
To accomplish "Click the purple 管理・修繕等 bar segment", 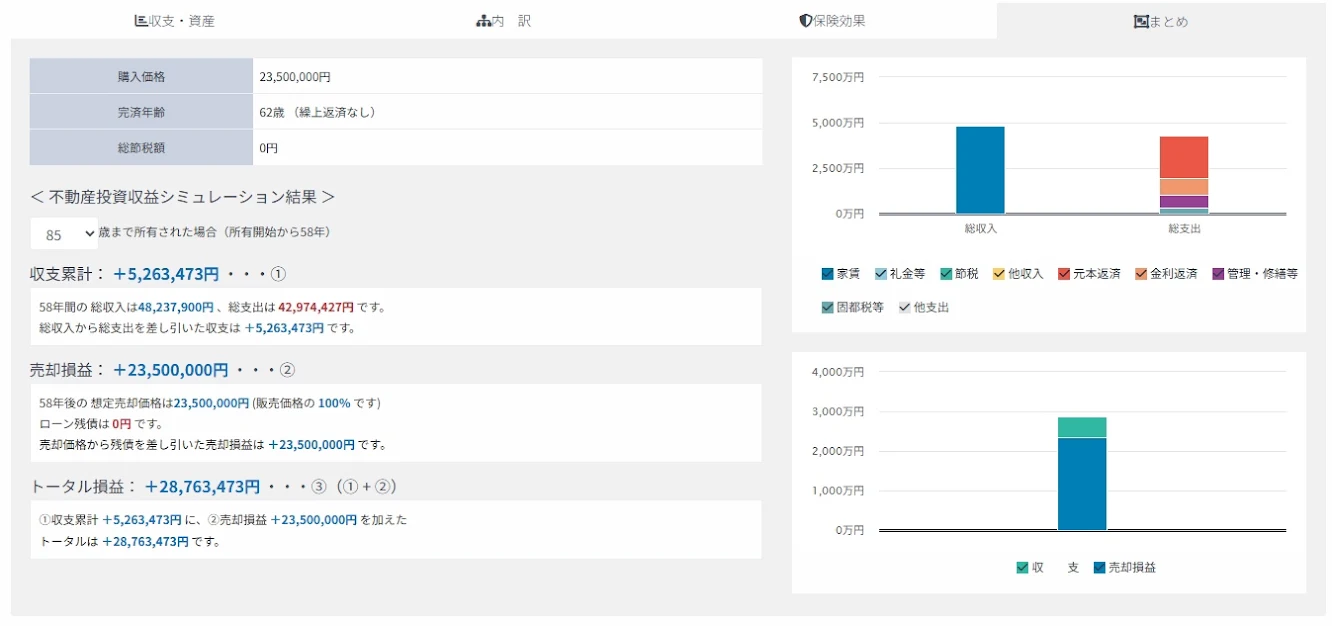I will coord(1184,201).
